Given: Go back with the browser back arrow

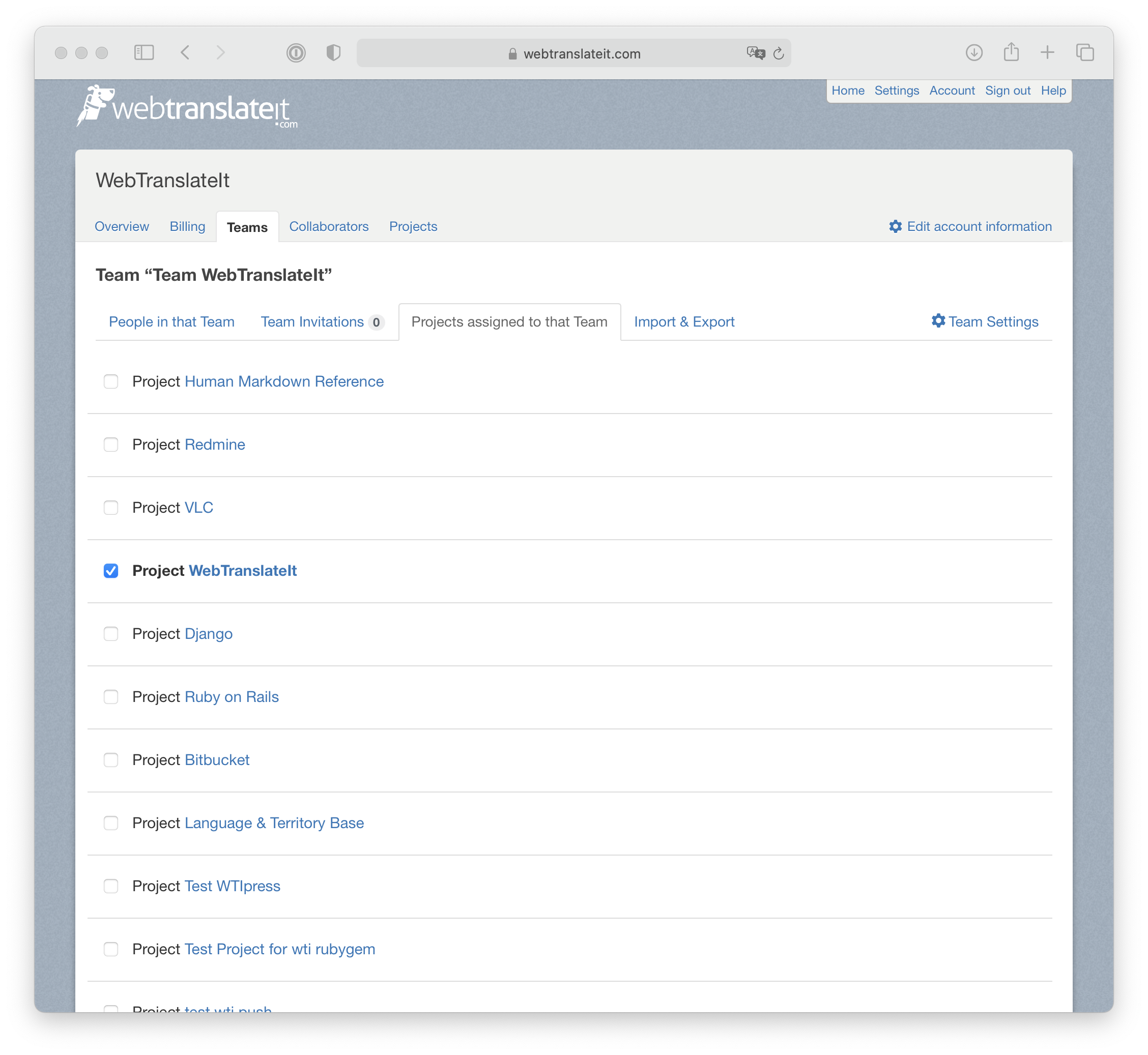Looking at the screenshot, I should coord(185,53).
